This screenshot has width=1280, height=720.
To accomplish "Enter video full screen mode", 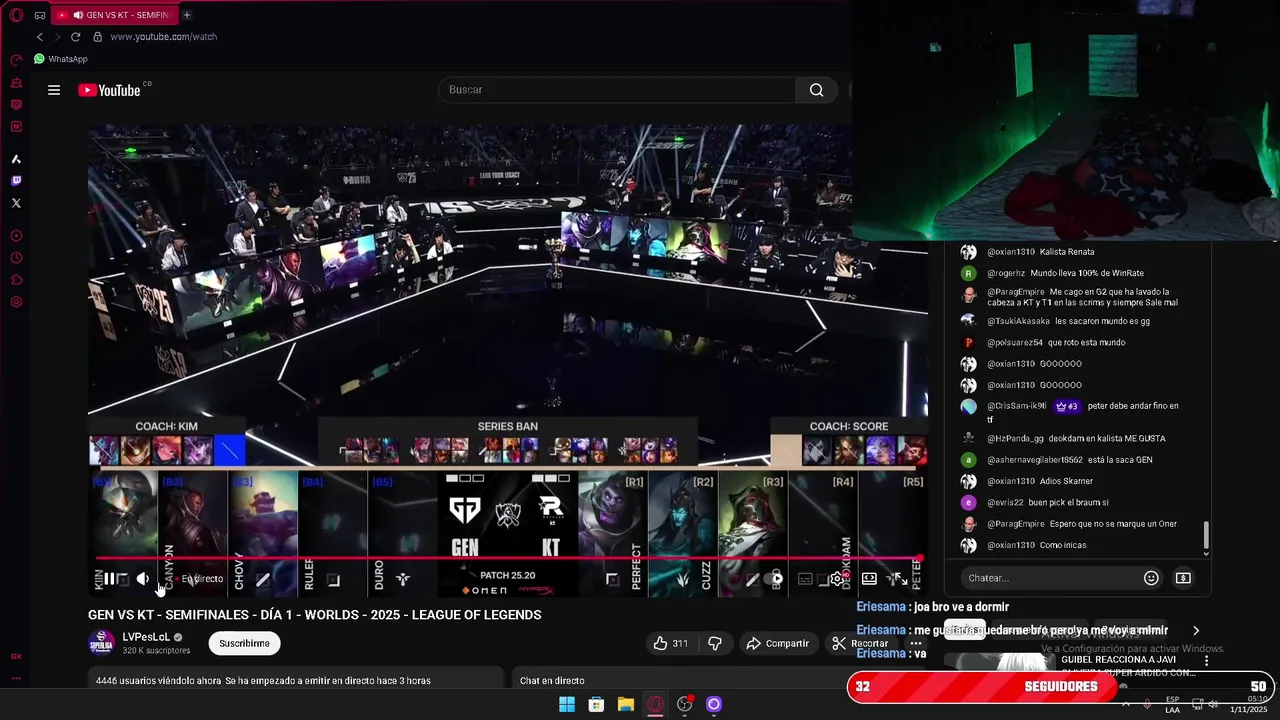I will 900,578.
